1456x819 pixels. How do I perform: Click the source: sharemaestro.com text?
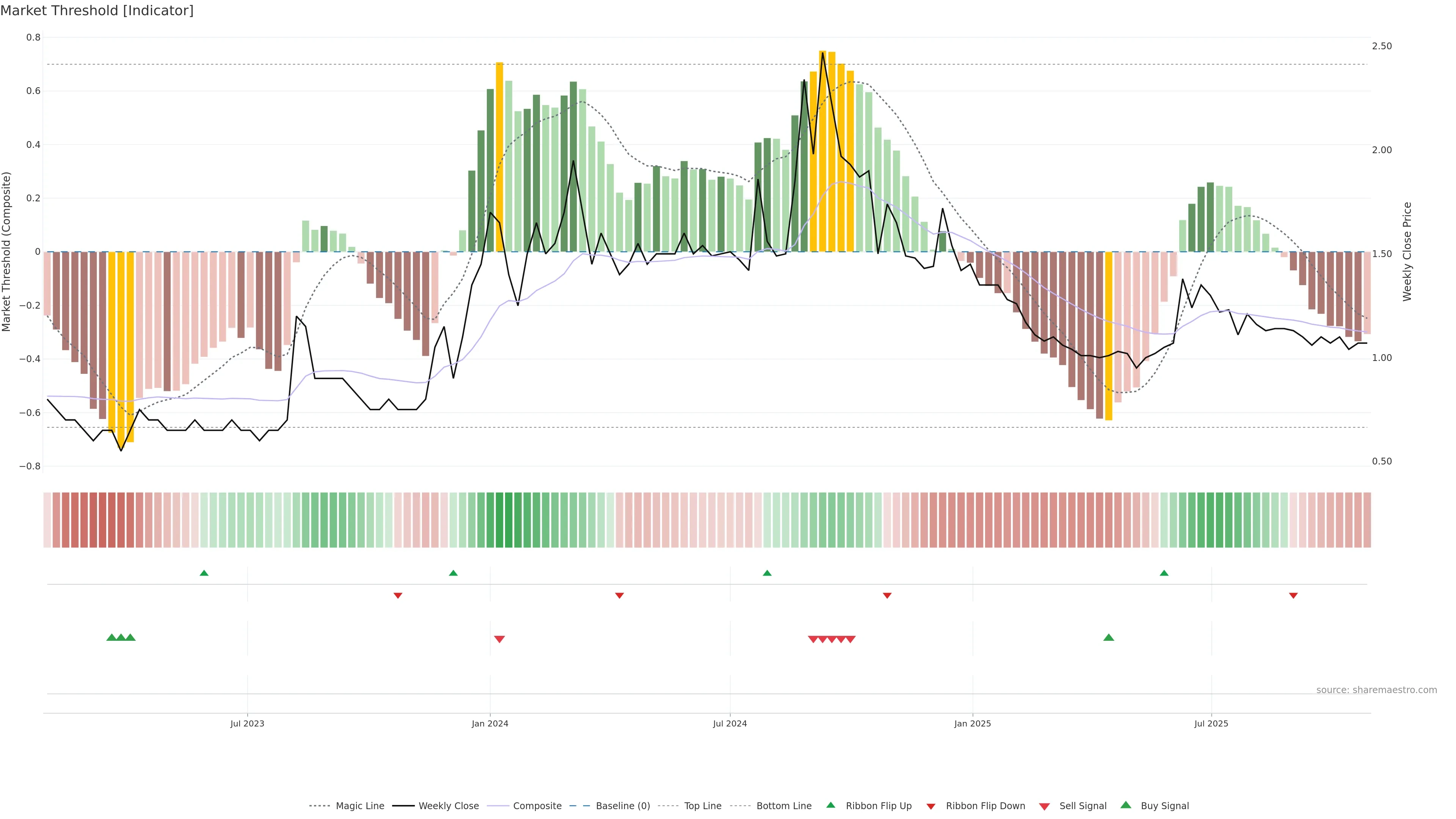coord(1376,690)
